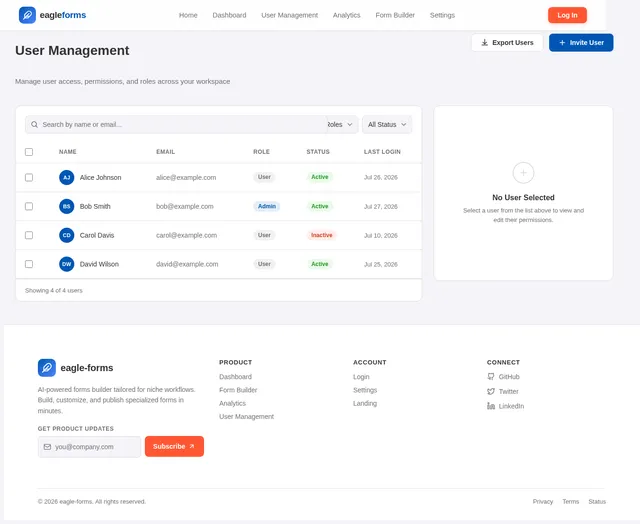Image resolution: width=640 pixels, height=524 pixels.
Task: Click the GitHub icon in footer
Action: point(491,377)
